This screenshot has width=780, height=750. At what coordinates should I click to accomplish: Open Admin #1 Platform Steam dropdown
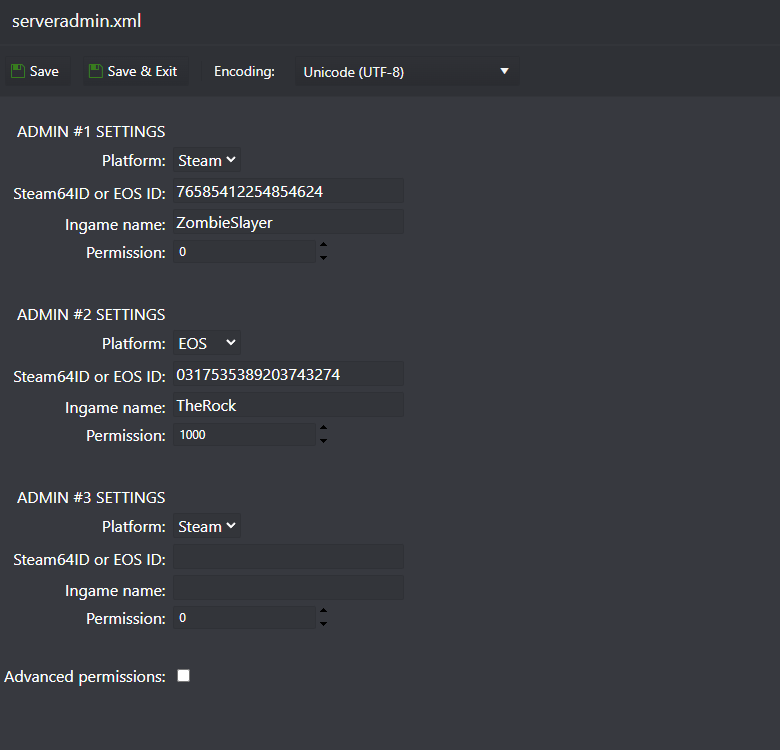click(x=207, y=160)
